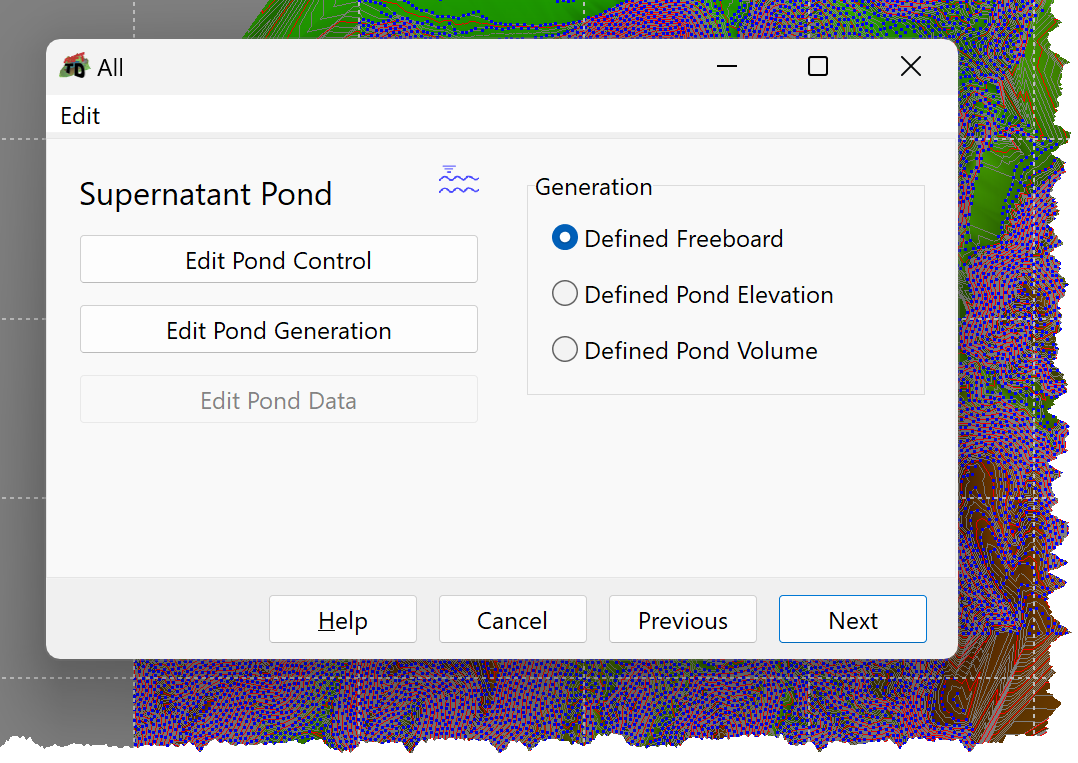Click the TD application icon in title bar

point(74,67)
